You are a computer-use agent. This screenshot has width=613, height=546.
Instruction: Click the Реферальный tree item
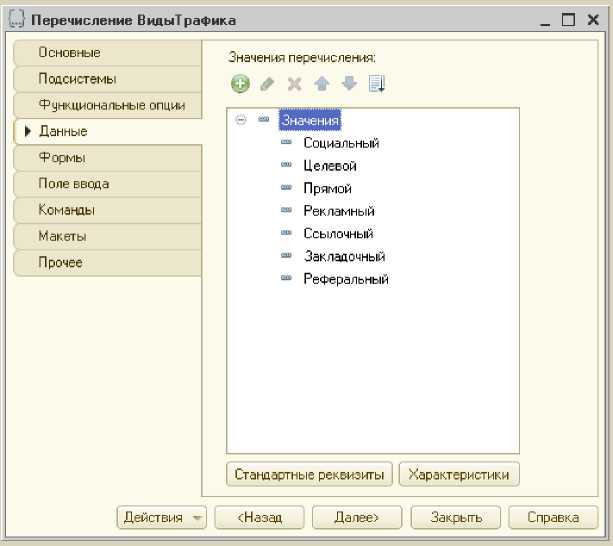click(x=346, y=279)
